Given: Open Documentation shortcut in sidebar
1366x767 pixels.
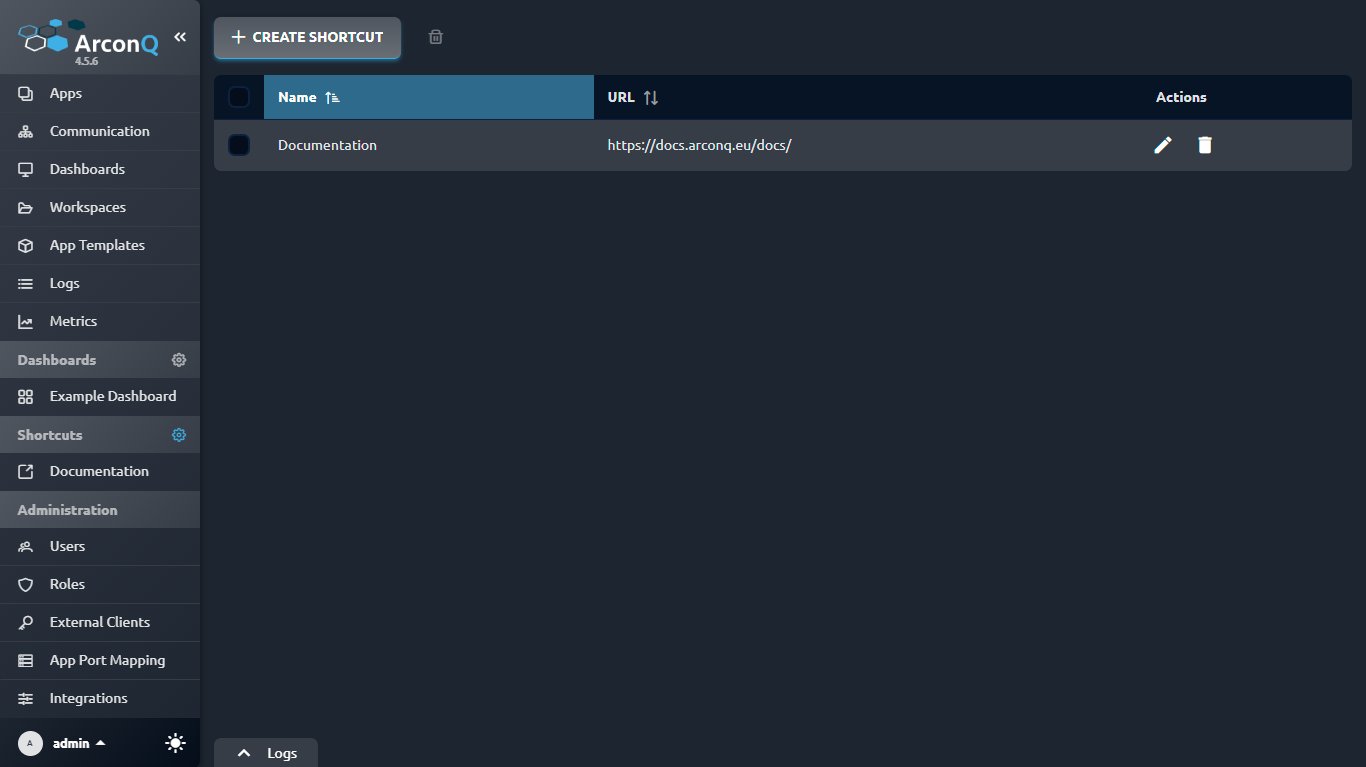Looking at the screenshot, I should click(x=100, y=471).
